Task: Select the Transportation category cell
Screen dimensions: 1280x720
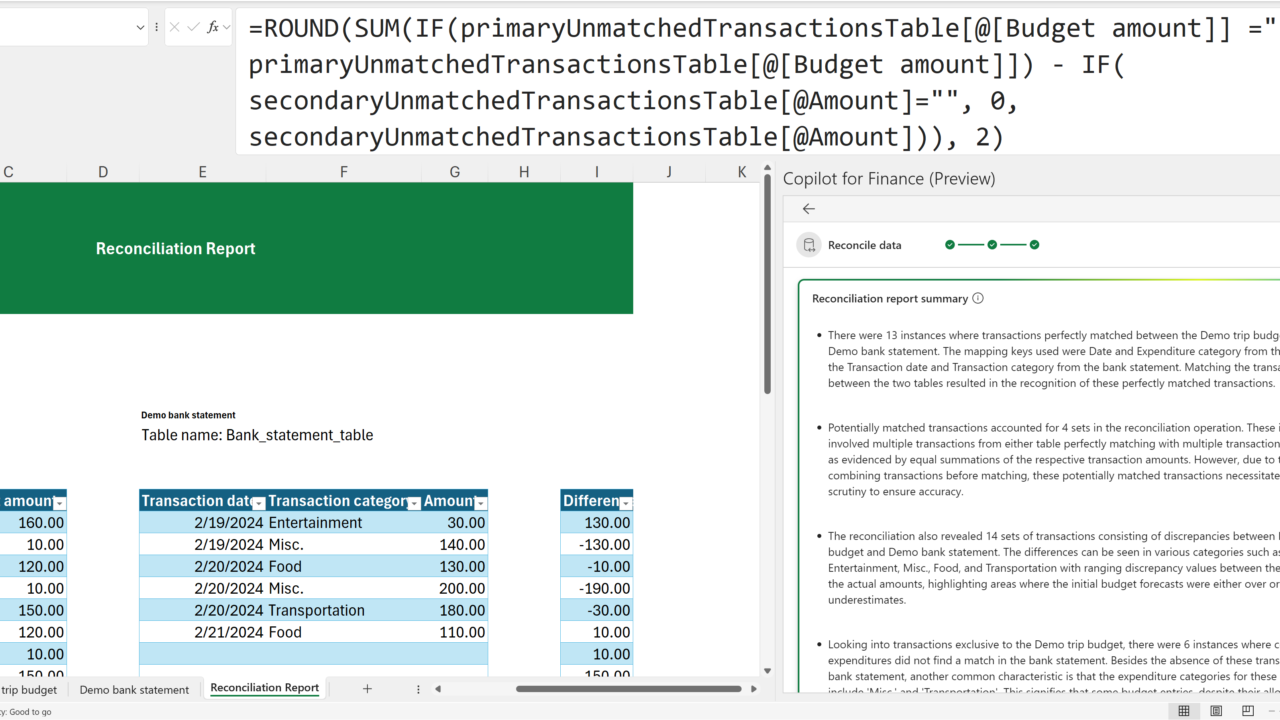Action: tap(344, 611)
